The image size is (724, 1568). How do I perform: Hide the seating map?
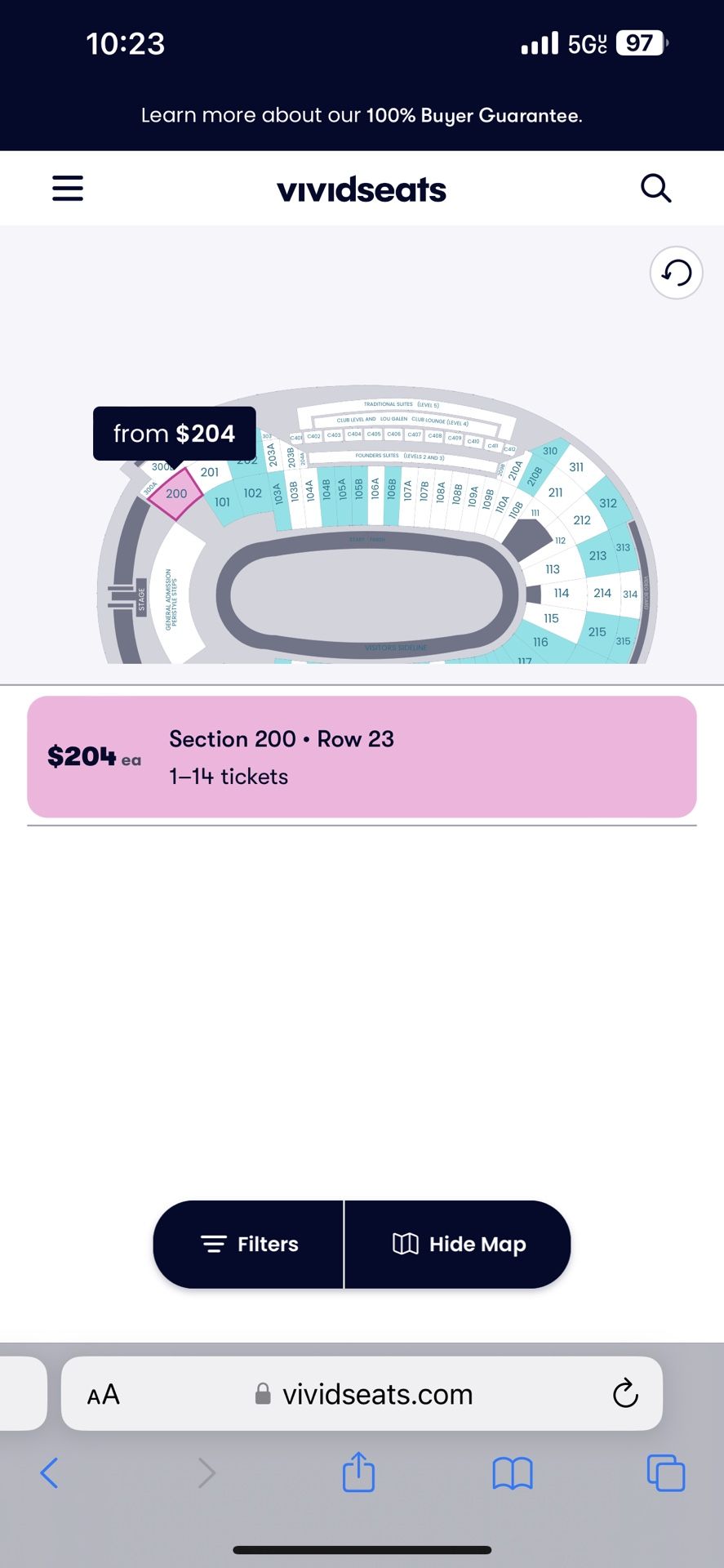(458, 1244)
